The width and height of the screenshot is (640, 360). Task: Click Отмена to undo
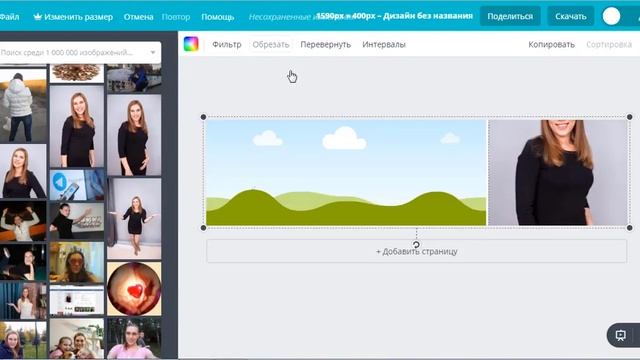[x=138, y=17]
